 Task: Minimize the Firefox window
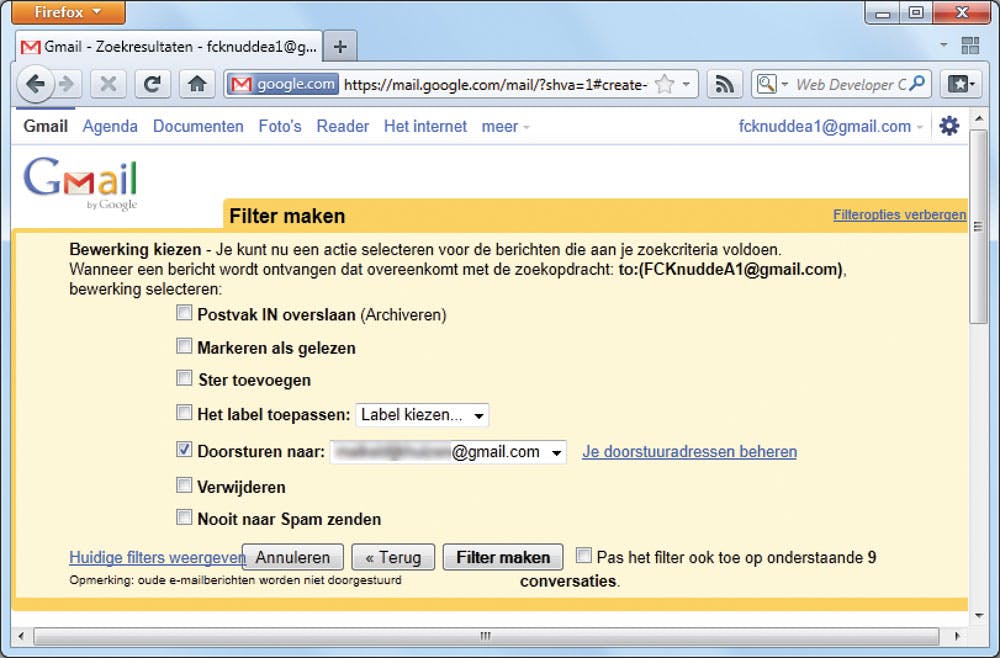click(x=883, y=13)
